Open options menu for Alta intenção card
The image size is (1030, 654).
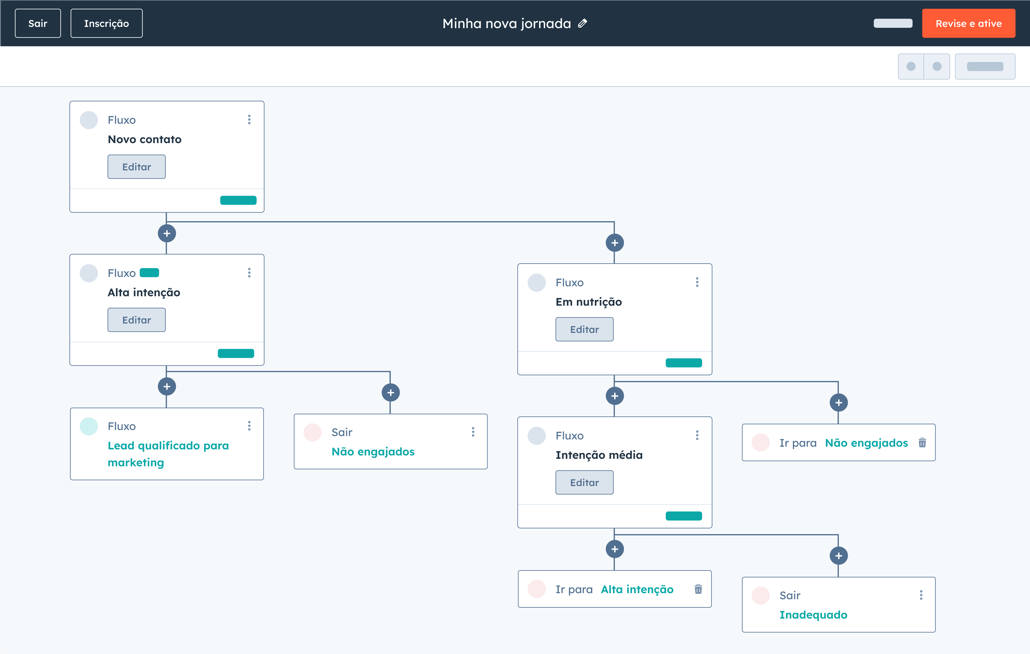(x=249, y=273)
